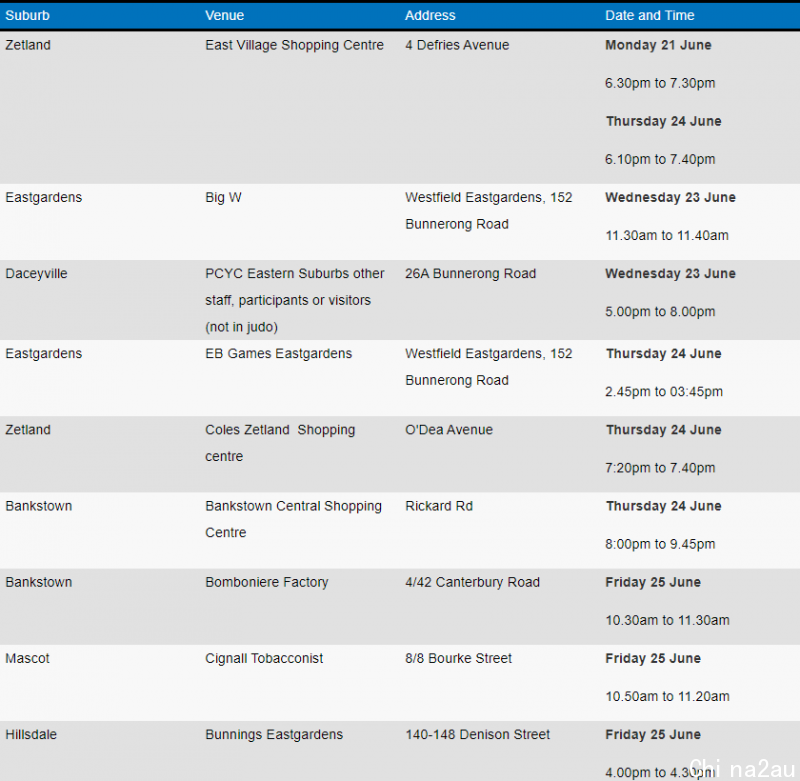Click the Monday 21 June date

[x=658, y=45]
